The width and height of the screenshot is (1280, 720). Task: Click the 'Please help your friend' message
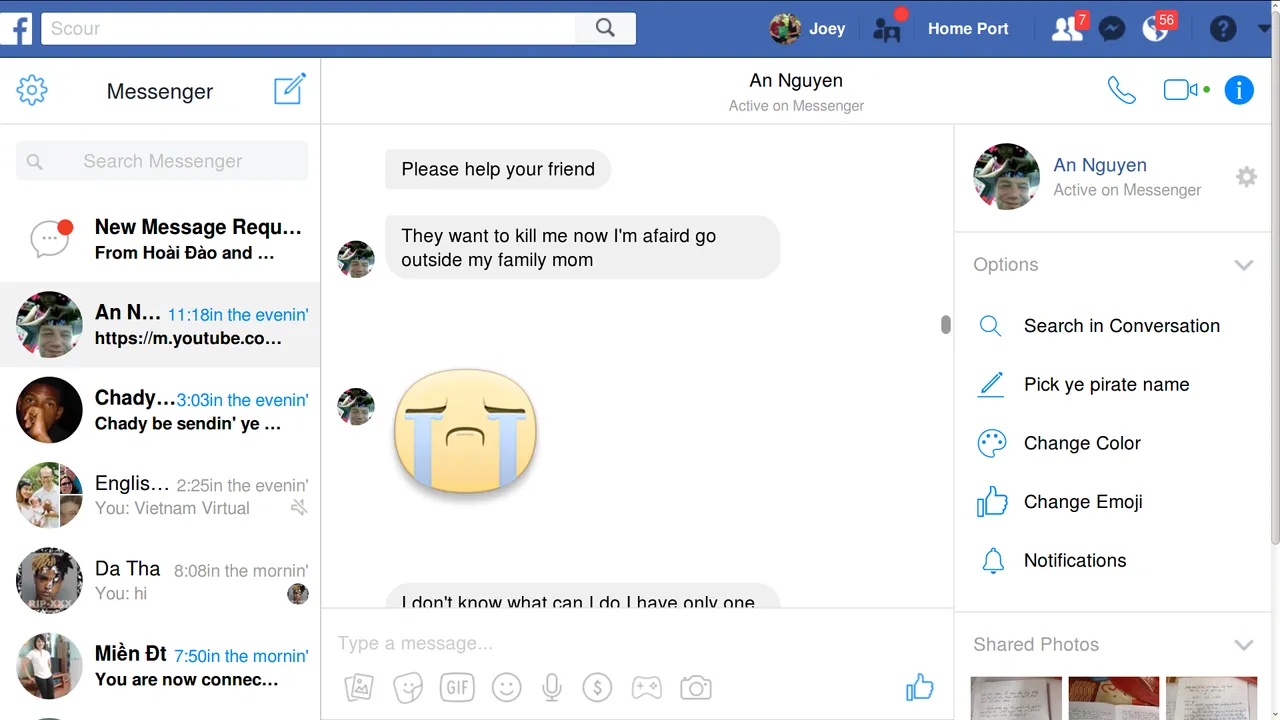(x=498, y=169)
